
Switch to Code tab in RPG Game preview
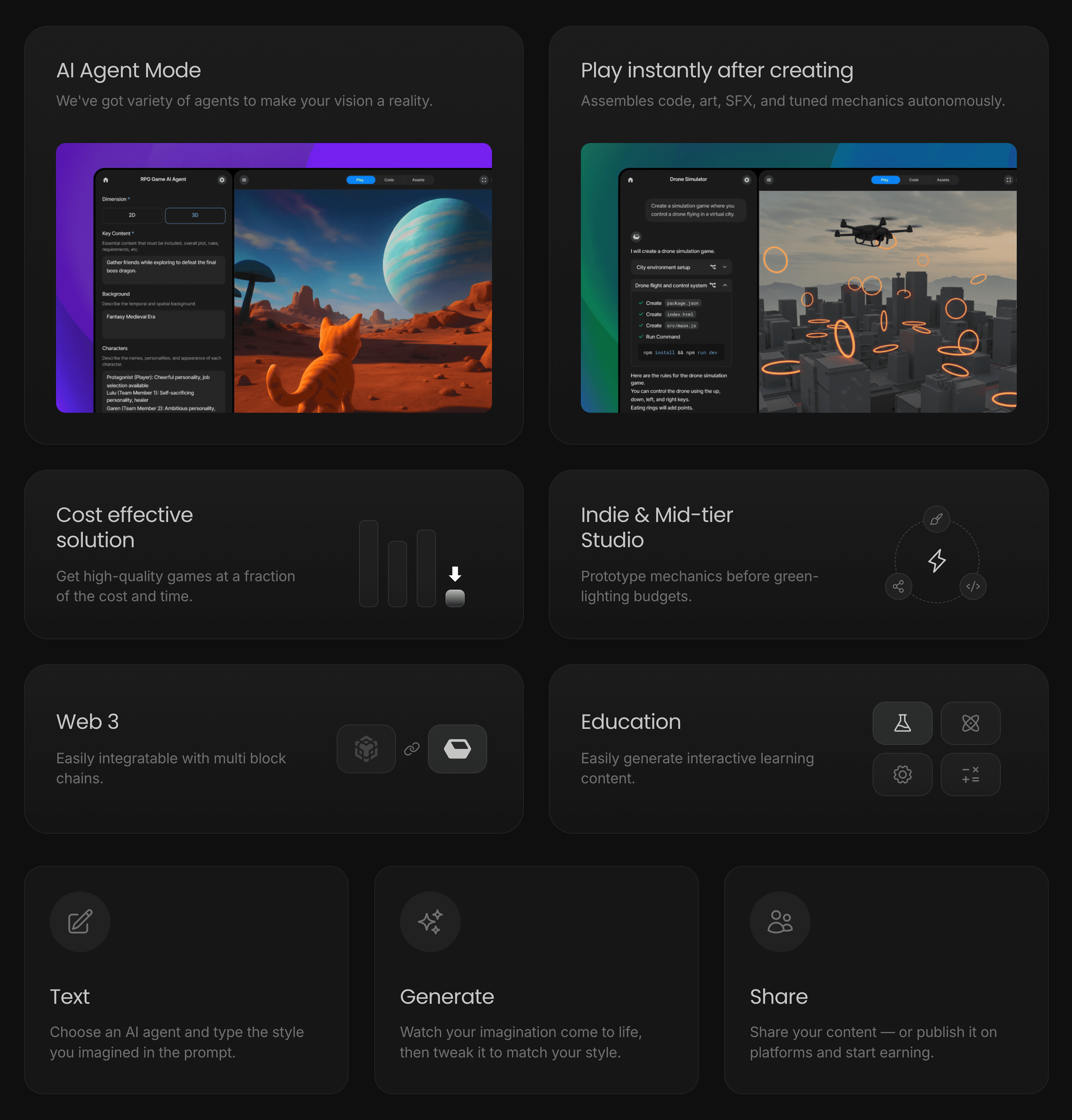(x=389, y=180)
